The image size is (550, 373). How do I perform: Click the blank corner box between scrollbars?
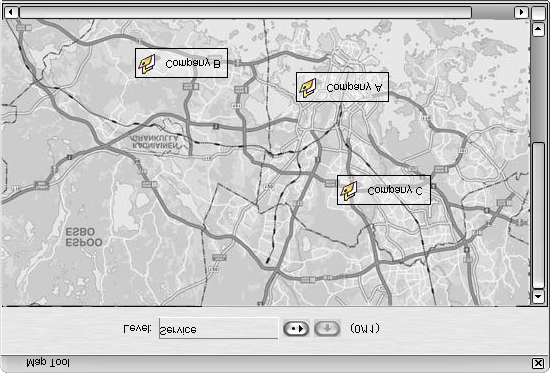538,13
